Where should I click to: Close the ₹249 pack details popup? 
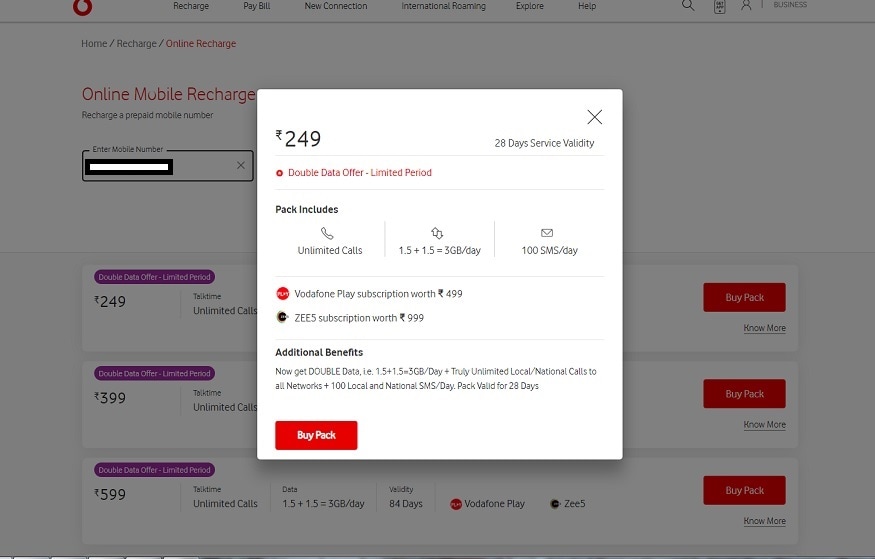pos(595,117)
